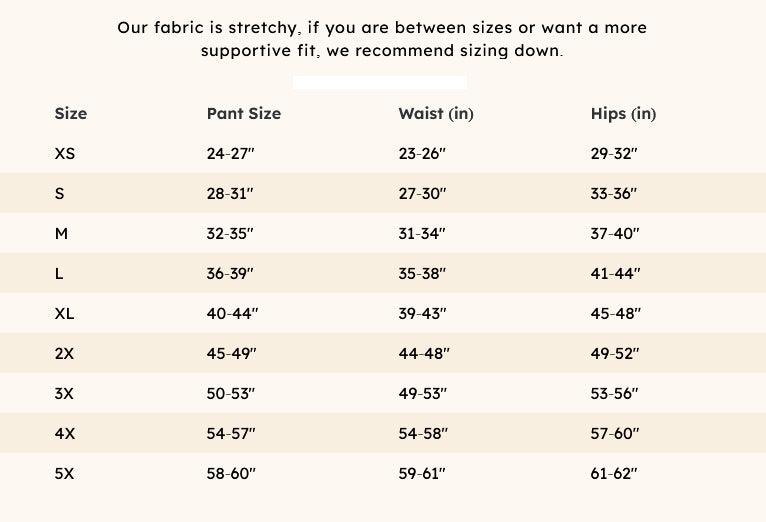Click the stretchy fabric sizing recommendation text

(382, 38)
